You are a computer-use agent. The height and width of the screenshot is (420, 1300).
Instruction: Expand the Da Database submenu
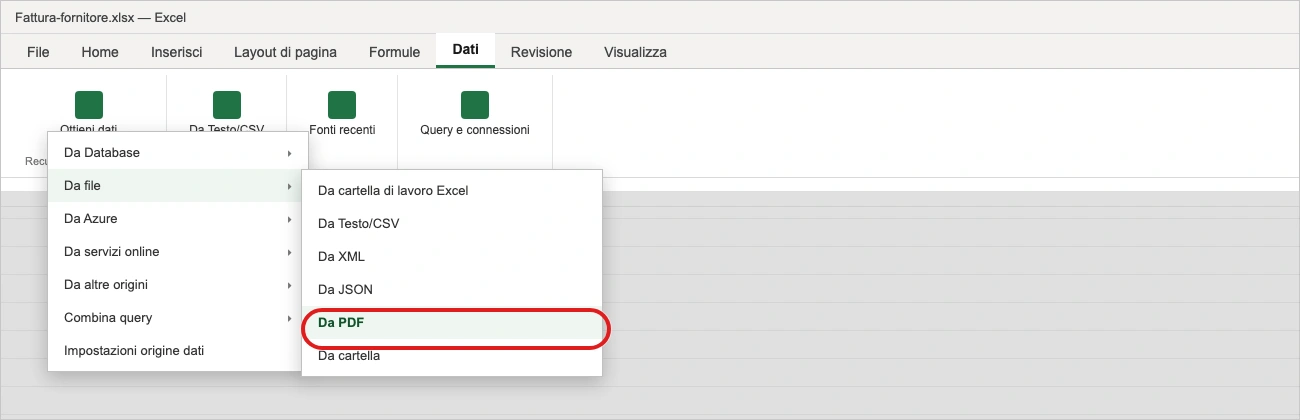[x=178, y=153]
